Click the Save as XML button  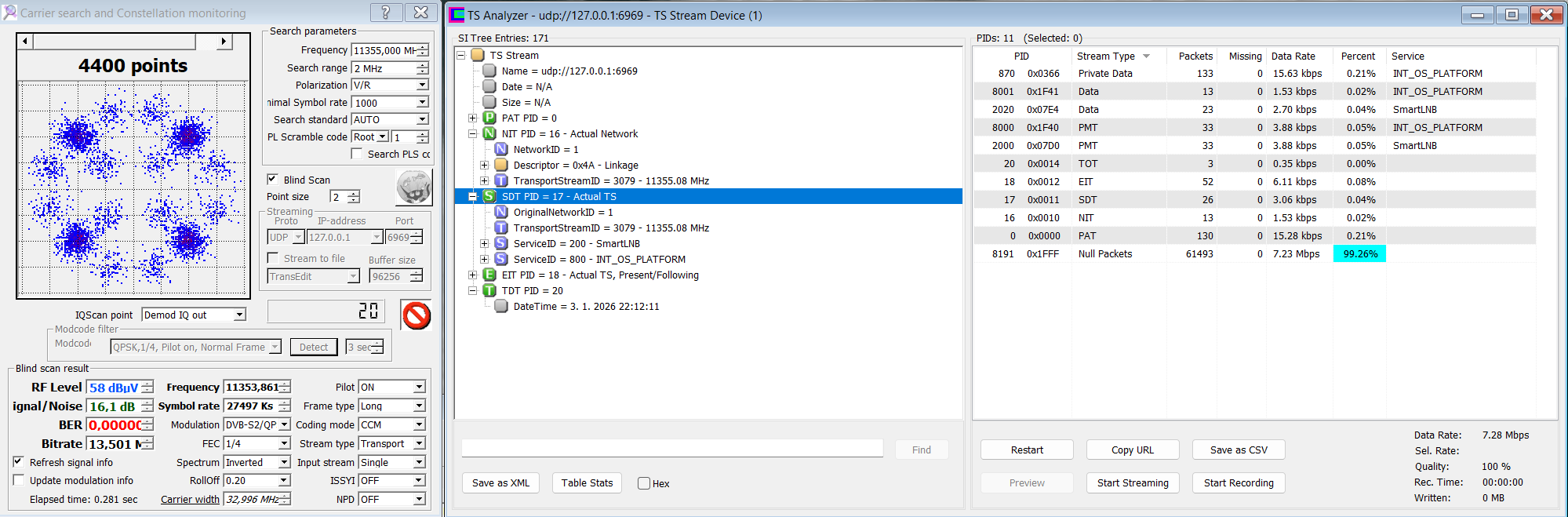[x=500, y=483]
